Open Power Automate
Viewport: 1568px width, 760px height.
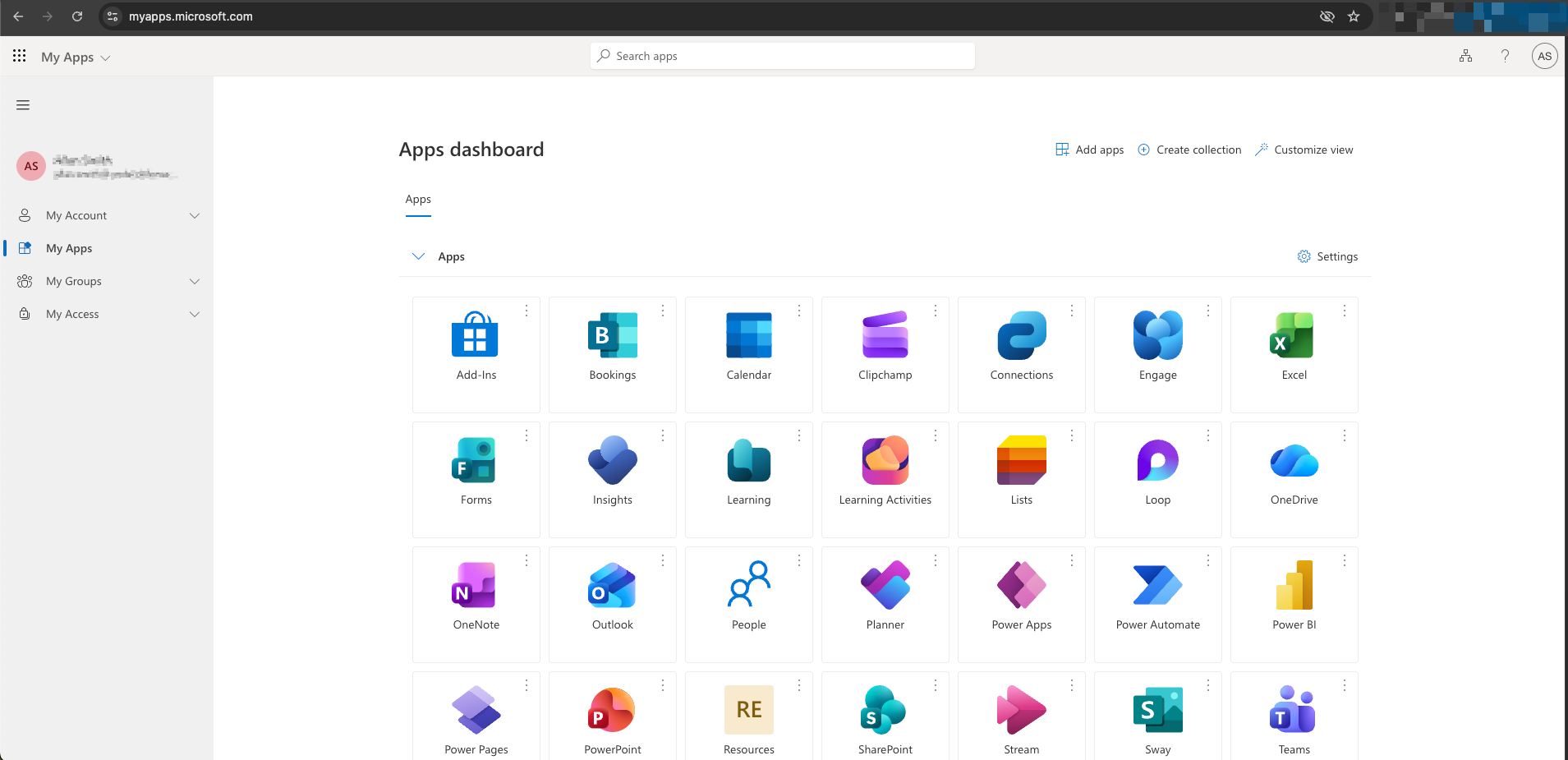tap(1157, 604)
